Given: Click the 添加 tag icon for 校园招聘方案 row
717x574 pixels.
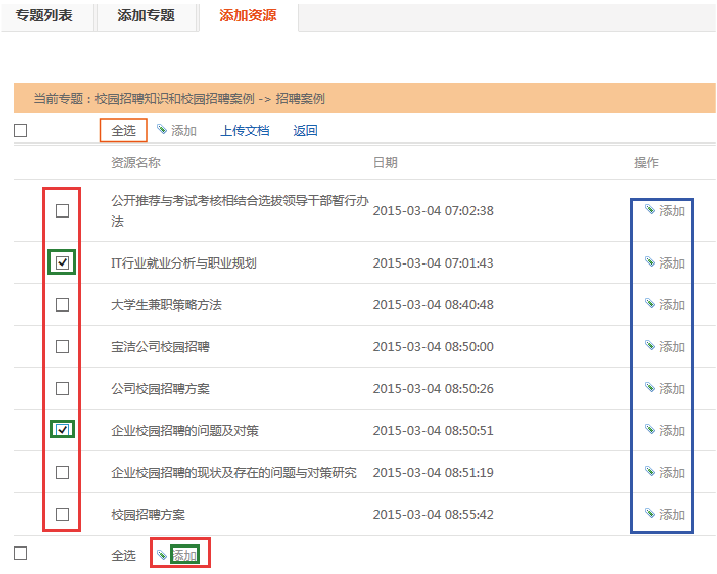Looking at the screenshot, I should [x=650, y=514].
